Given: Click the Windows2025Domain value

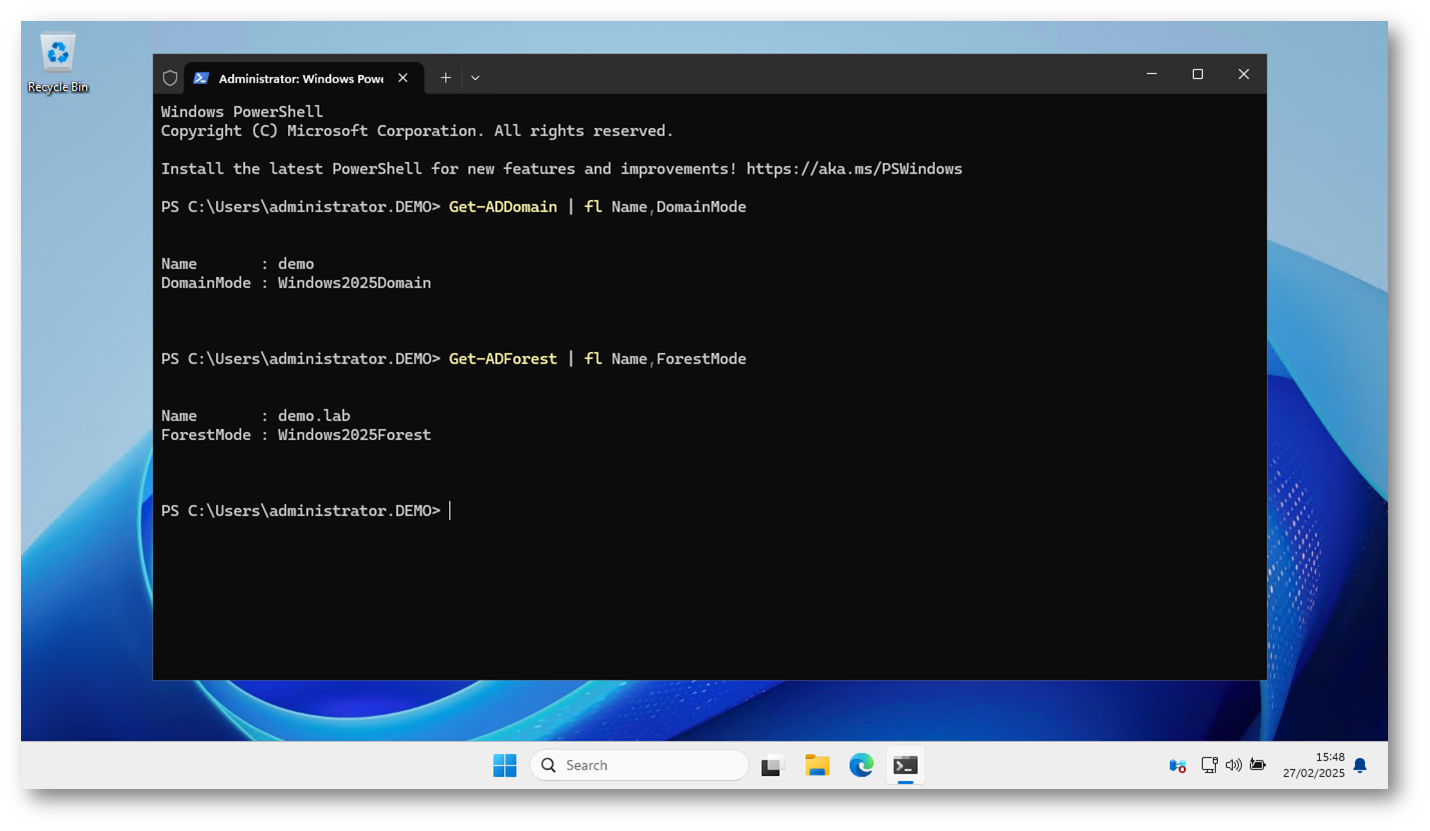Looking at the screenshot, I should click(x=354, y=283).
